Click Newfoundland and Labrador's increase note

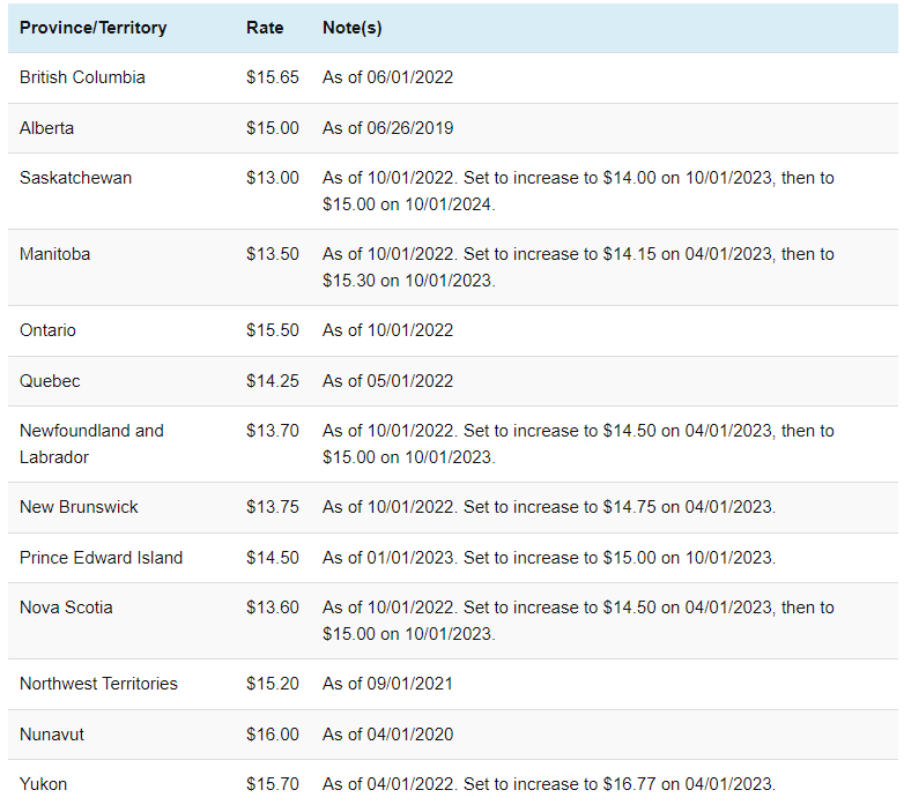(x=578, y=443)
